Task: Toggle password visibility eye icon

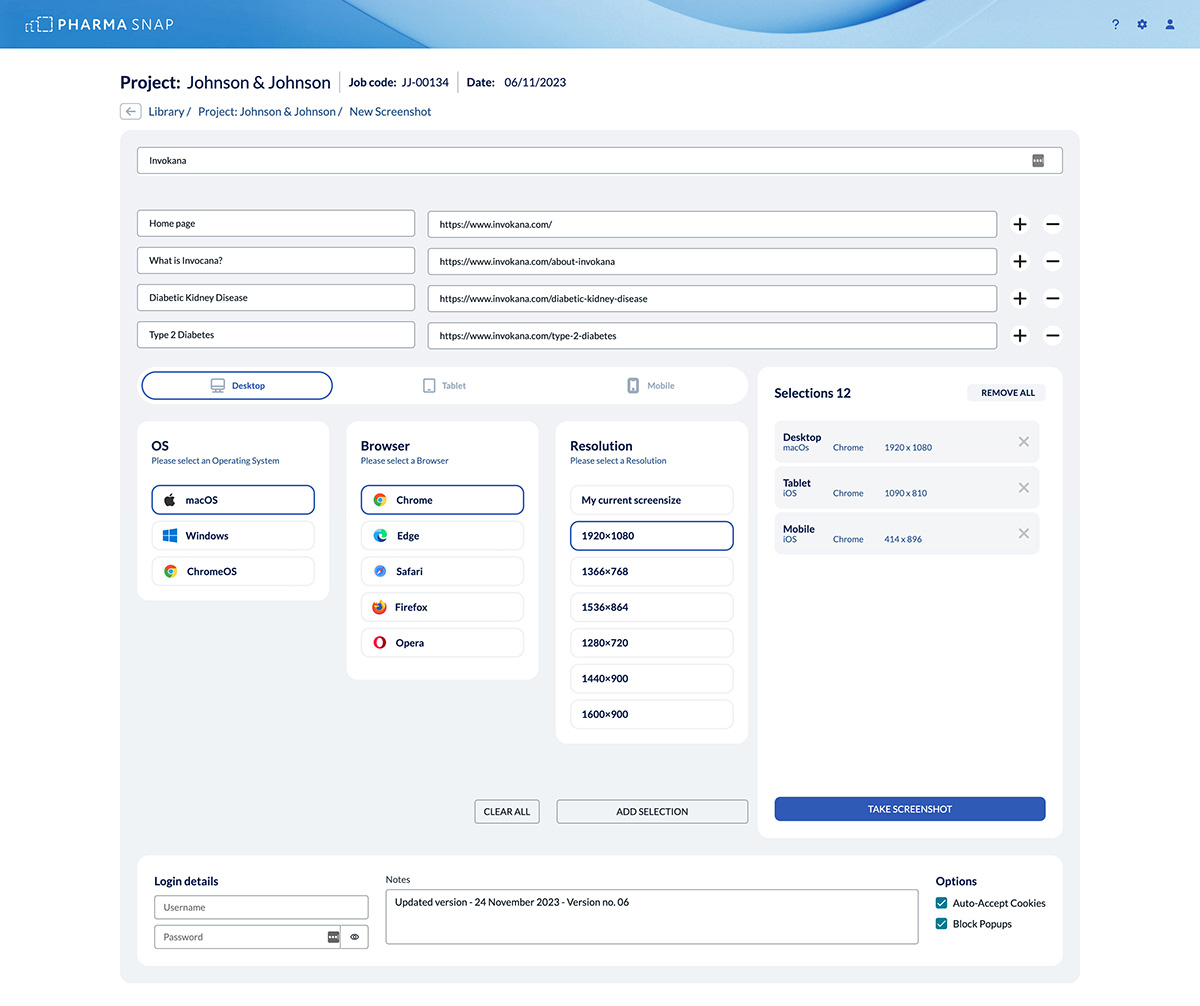Action: (354, 937)
